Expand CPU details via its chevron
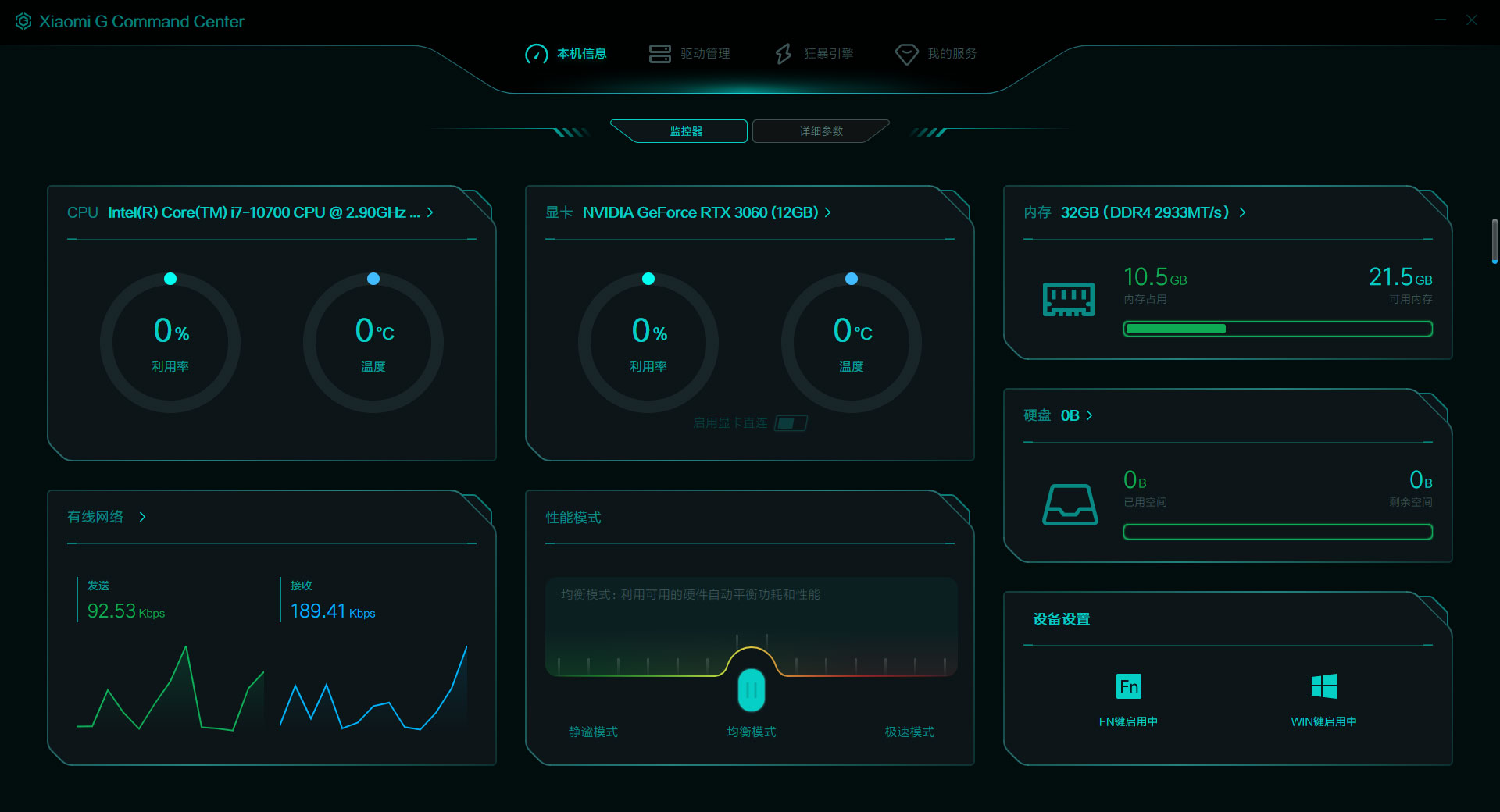 pos(429,212)
